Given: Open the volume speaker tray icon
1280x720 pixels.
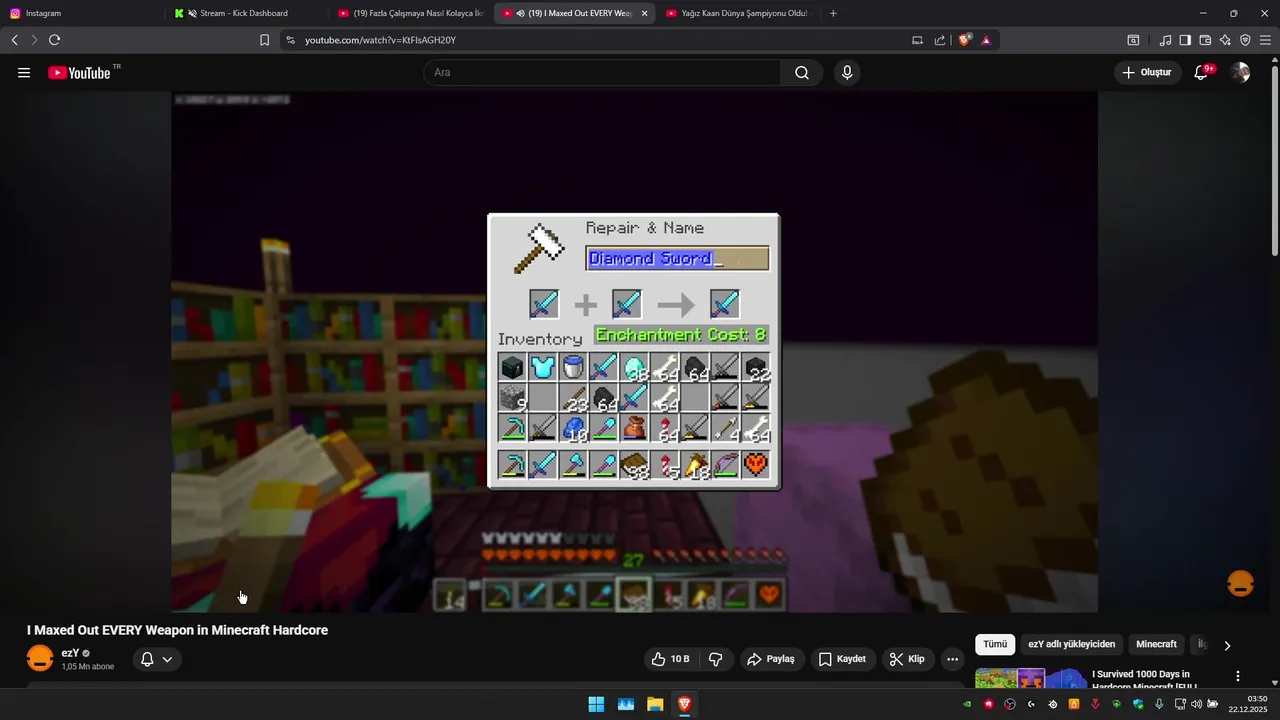Looking at the screenshot, I should [1197, 704].
